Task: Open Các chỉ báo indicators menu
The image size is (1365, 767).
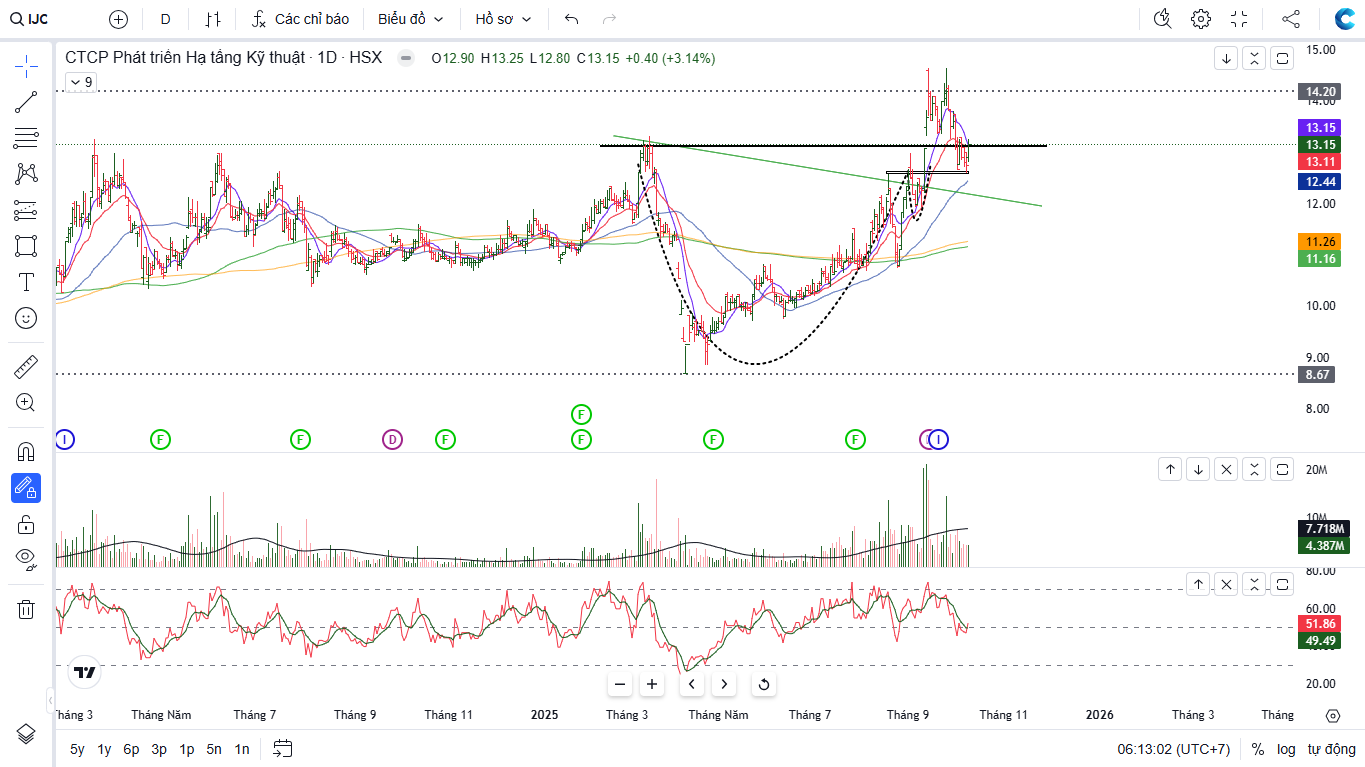Action: point(300,19)
